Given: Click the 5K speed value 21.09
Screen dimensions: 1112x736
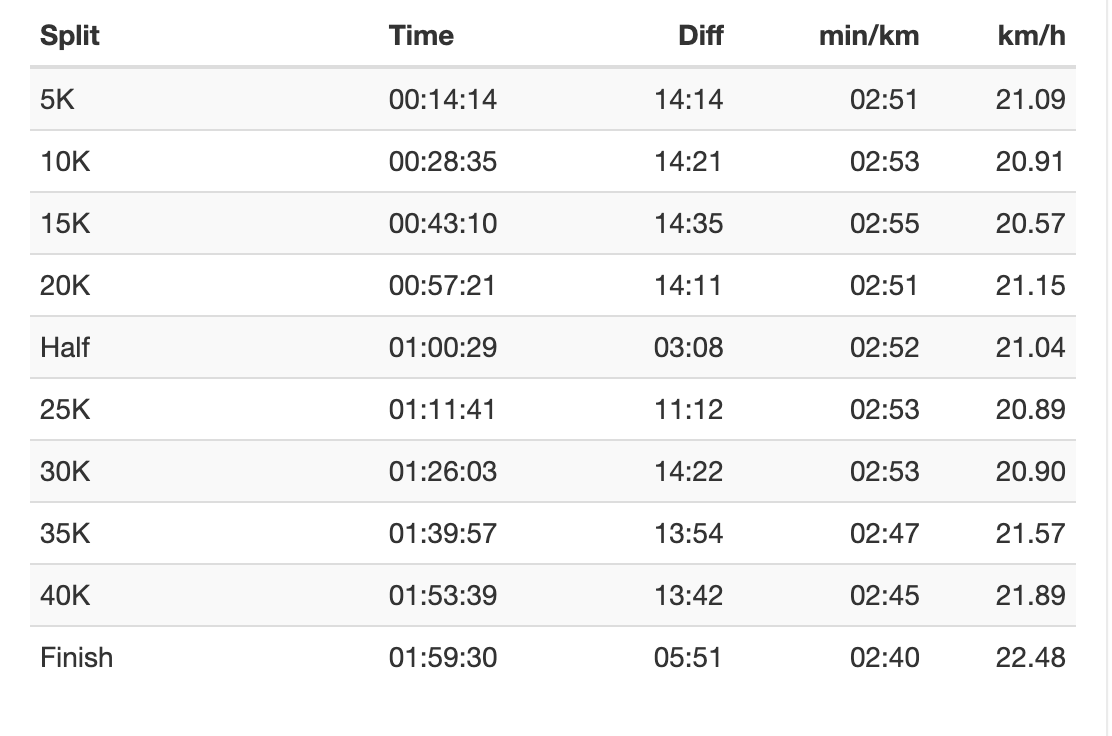Looking at the screenshot, I should (1030, 99).
